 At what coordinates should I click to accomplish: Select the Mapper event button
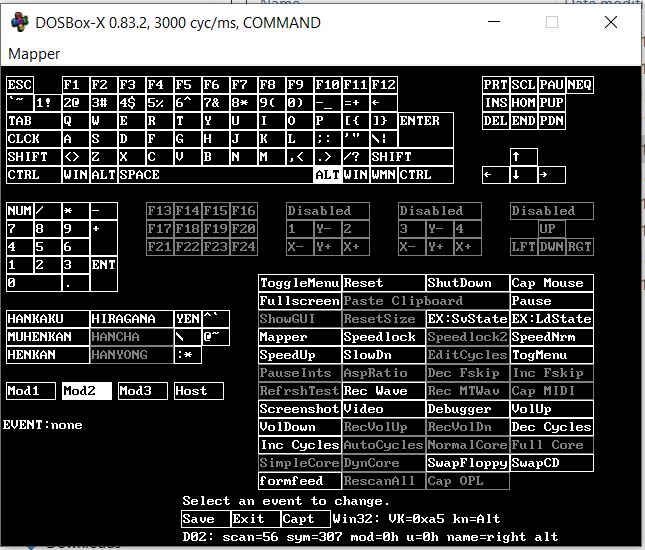coord(300,337)
